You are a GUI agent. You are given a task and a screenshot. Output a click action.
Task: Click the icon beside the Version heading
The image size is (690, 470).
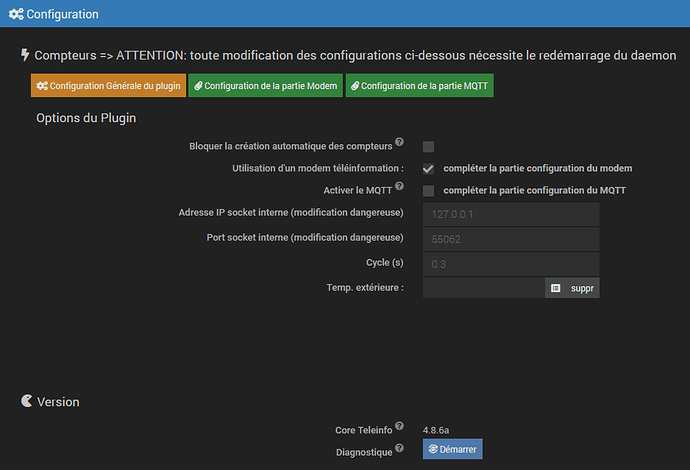click(x=26, y=401)
